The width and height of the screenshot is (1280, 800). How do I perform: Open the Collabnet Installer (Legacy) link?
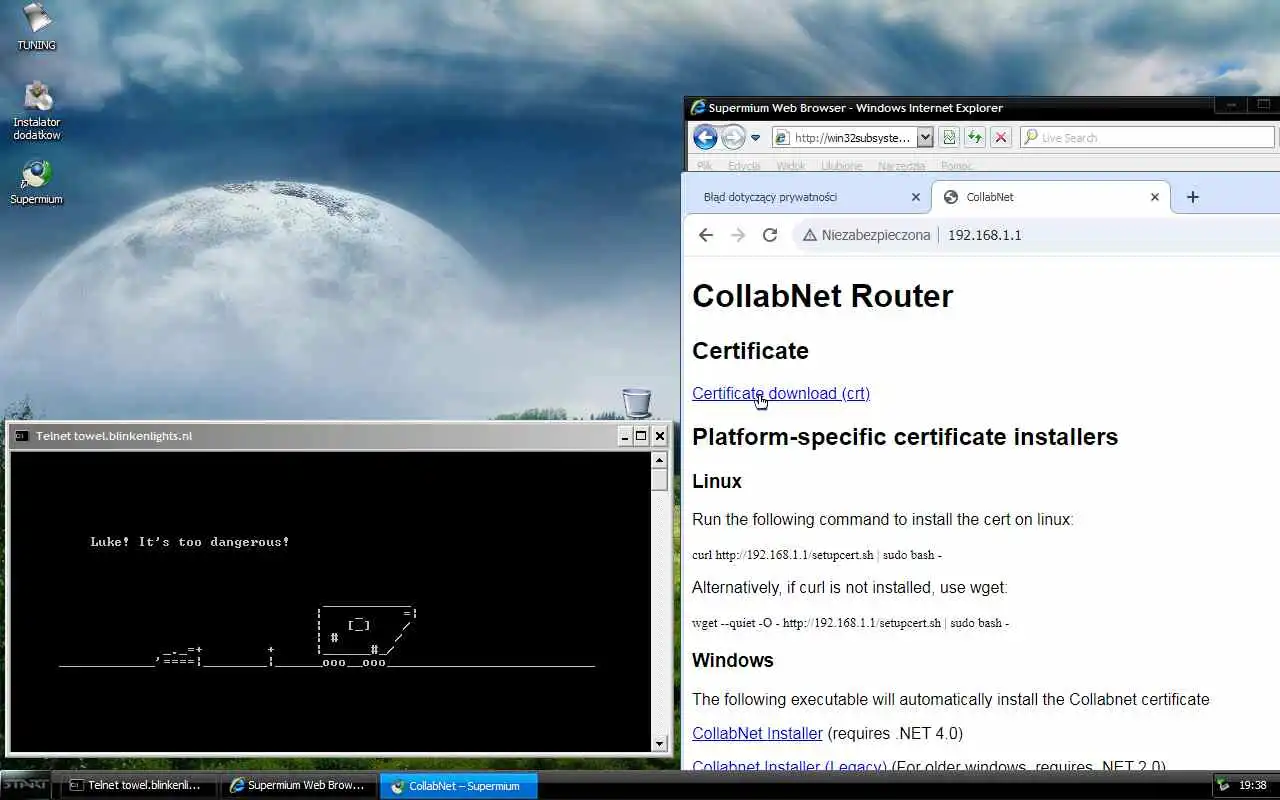[x=789, y=765]
